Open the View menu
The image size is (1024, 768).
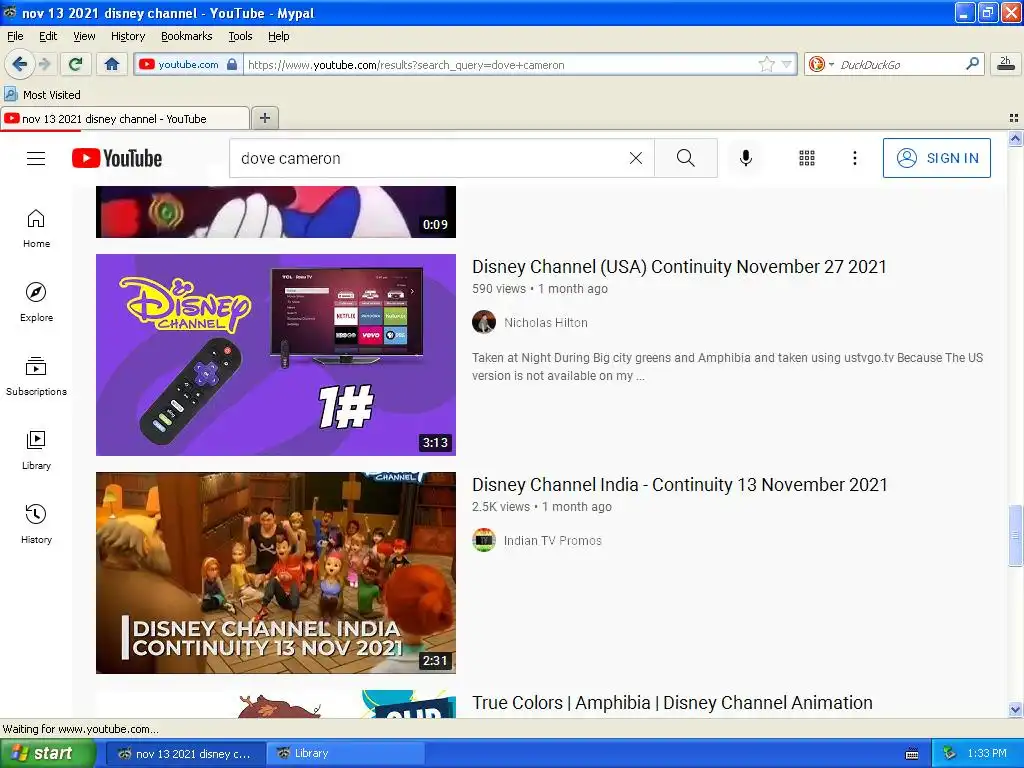tap(84, 36)
